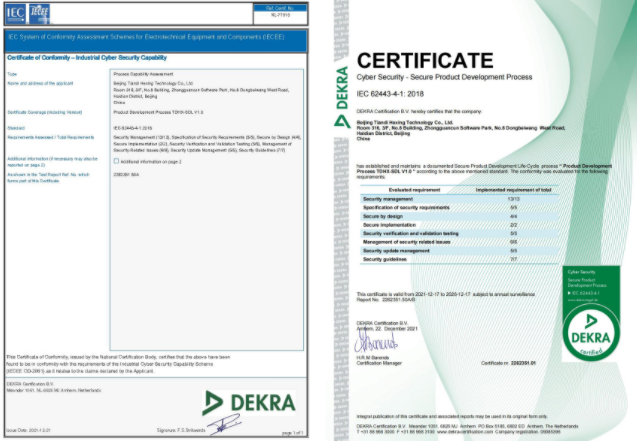Click bold company name on right certificate
Screen dimensions: 637x443
[405, 122]
